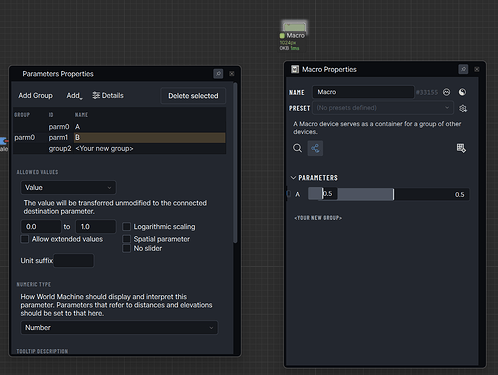Select the group2 Your new group row
This screenshot has height=375, width=498.
[x=119, y=148]
